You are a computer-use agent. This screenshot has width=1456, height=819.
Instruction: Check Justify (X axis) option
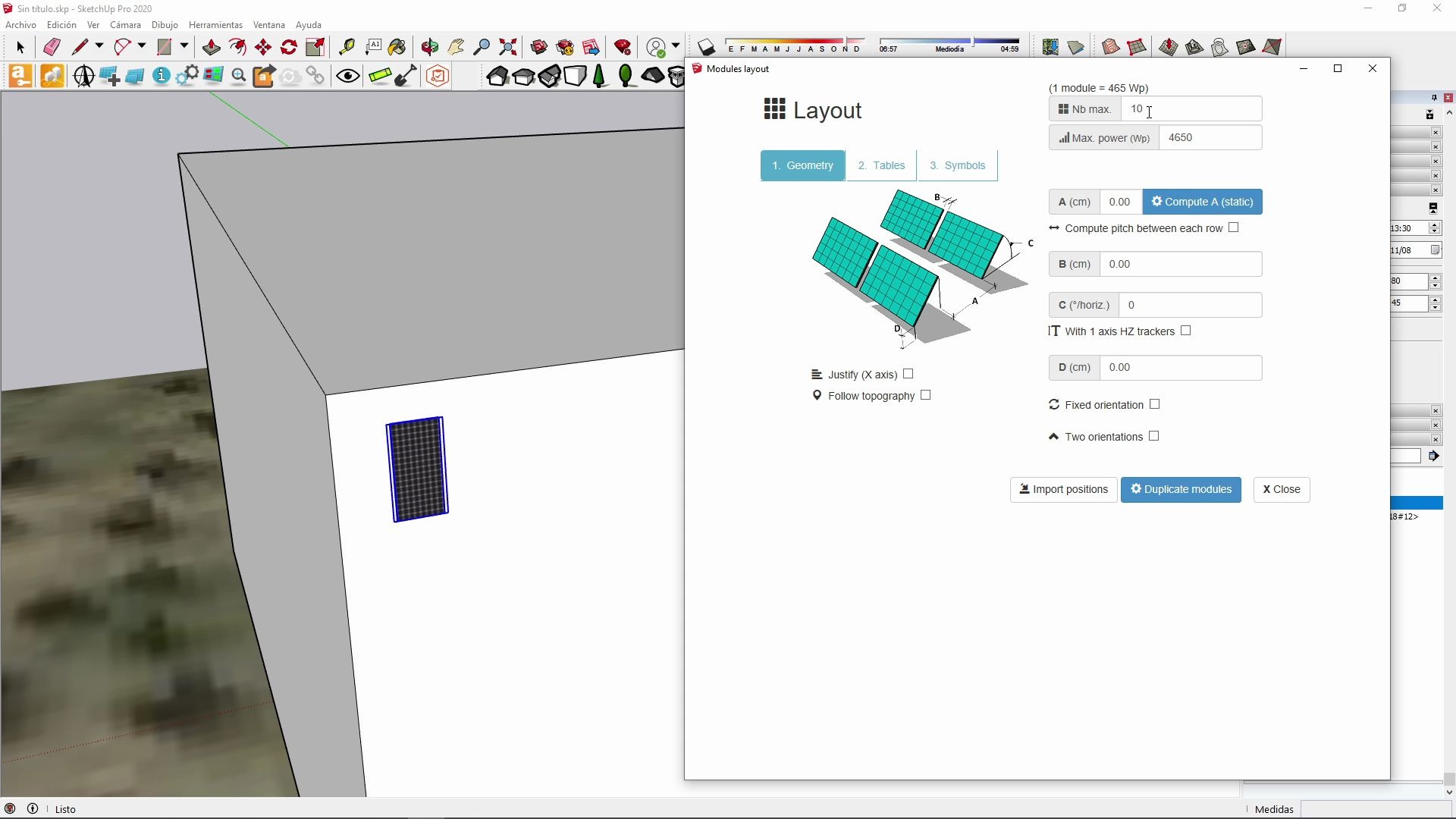(x=908, y=374)
